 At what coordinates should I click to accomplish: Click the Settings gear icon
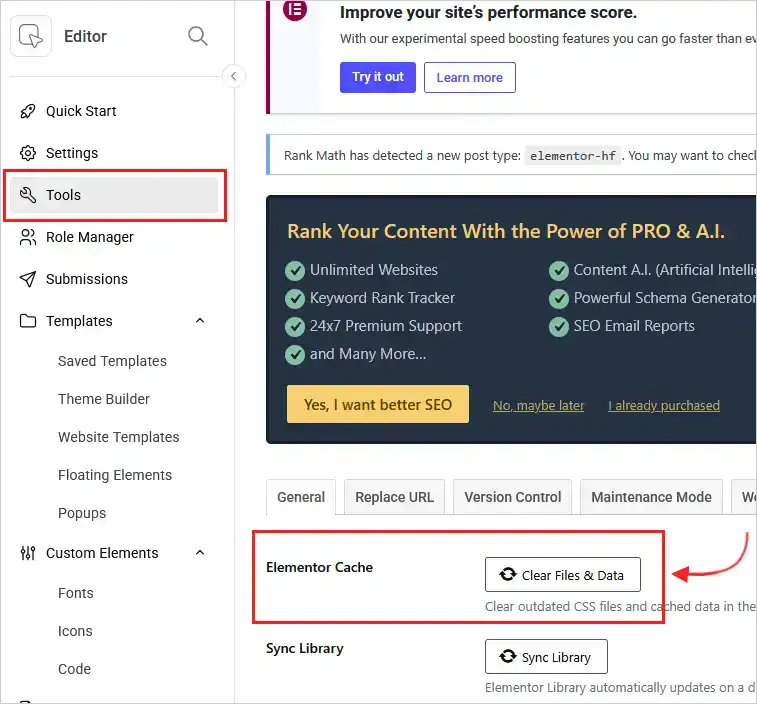tap(28, 153)
